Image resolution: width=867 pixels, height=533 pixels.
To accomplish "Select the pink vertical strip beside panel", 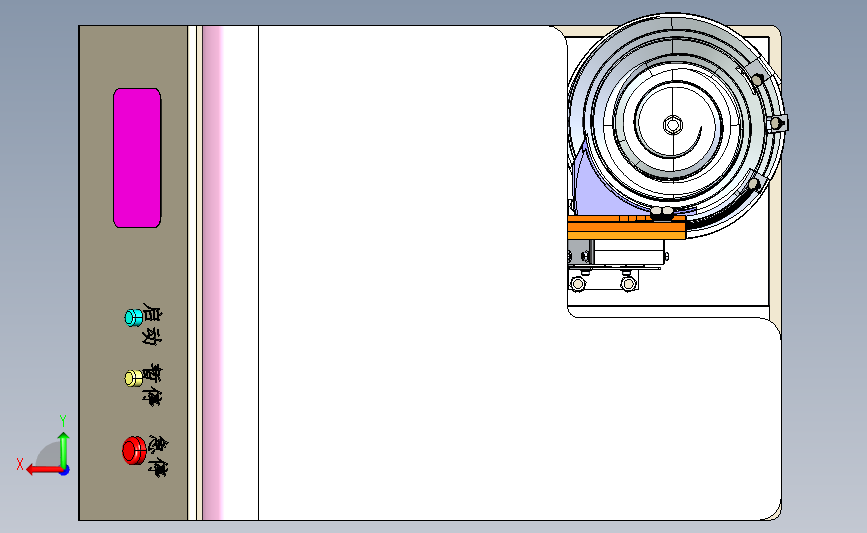I will coord(212,273).
